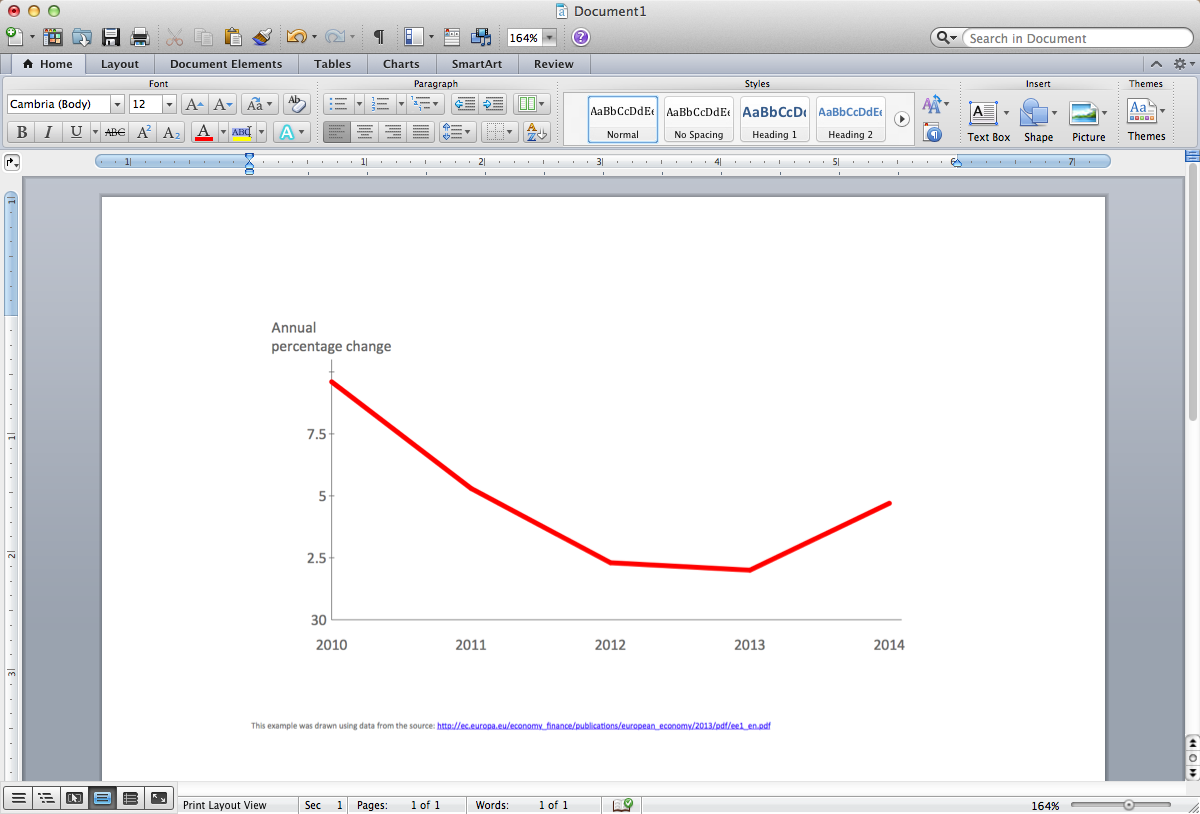Viewport: 1200px width, 814px height.
Task: Enable strikethrough formatting
Action: 114,131
